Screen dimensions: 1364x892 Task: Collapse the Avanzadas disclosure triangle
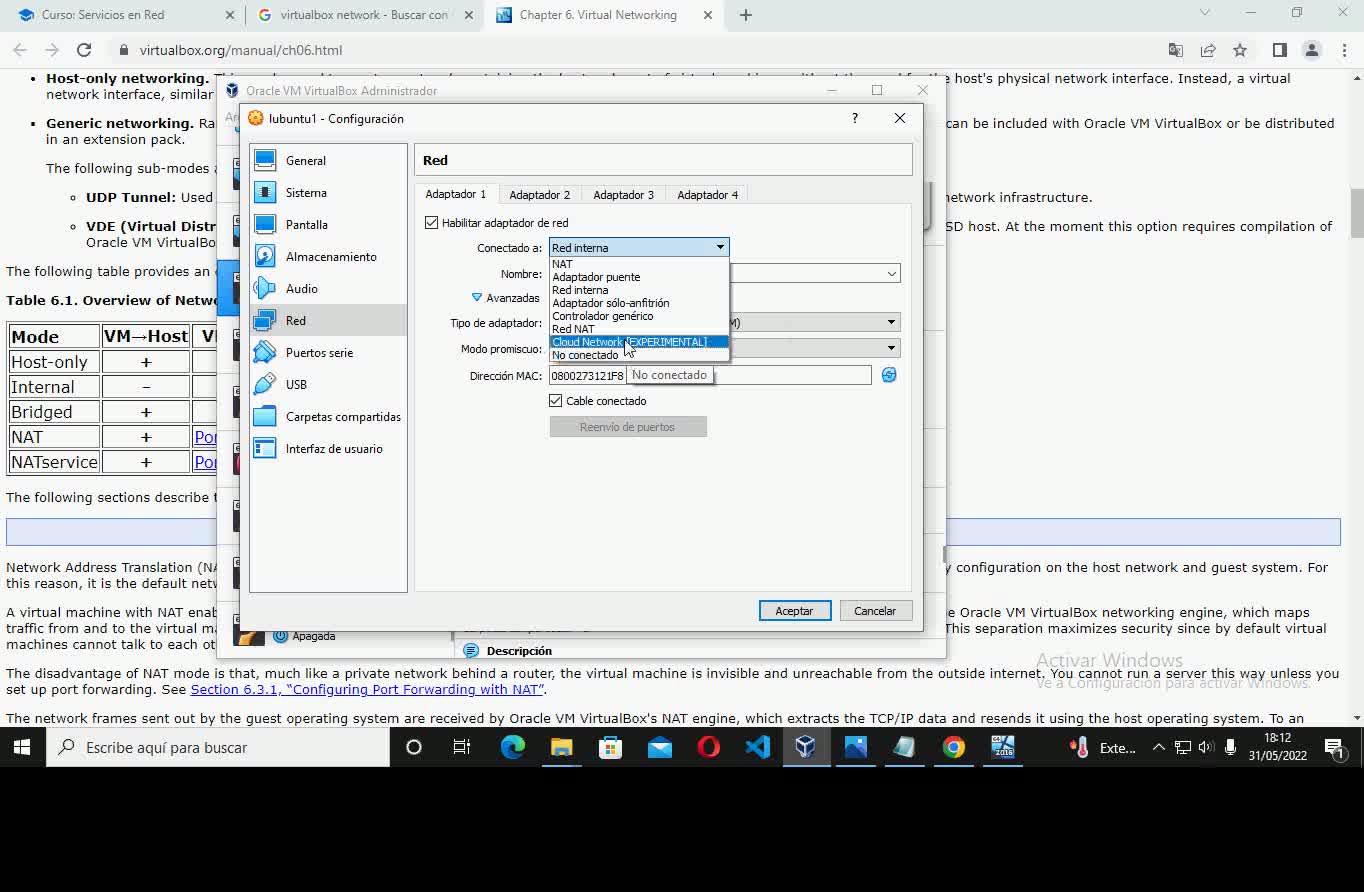(x=477, y=298)
